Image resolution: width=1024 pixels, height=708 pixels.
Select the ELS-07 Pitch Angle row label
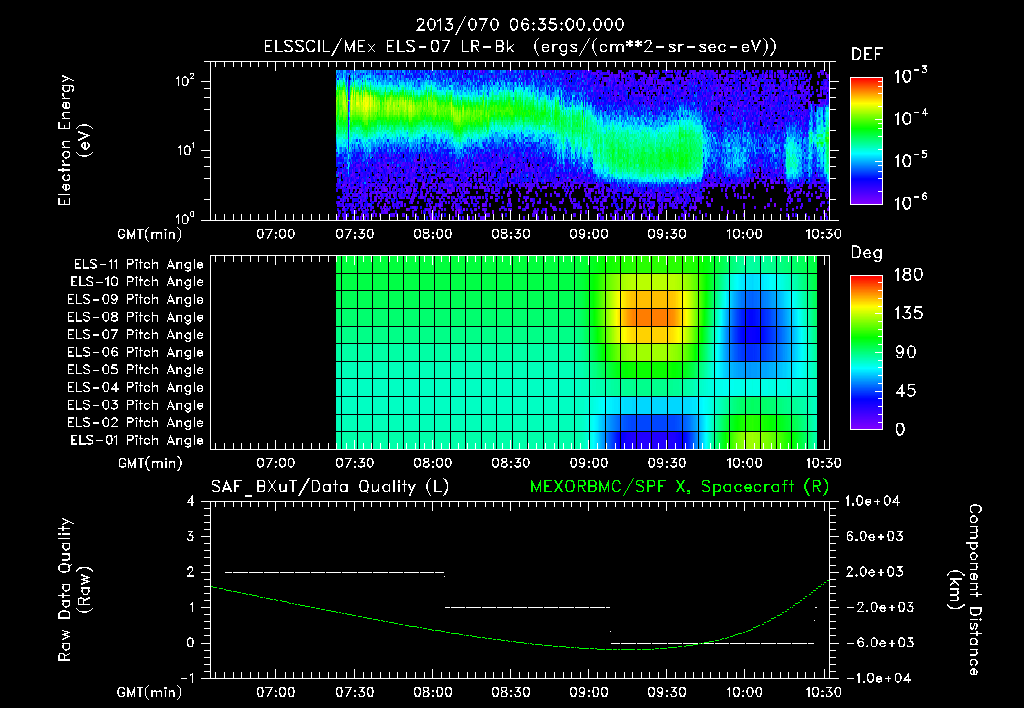[x=136, y=335]
